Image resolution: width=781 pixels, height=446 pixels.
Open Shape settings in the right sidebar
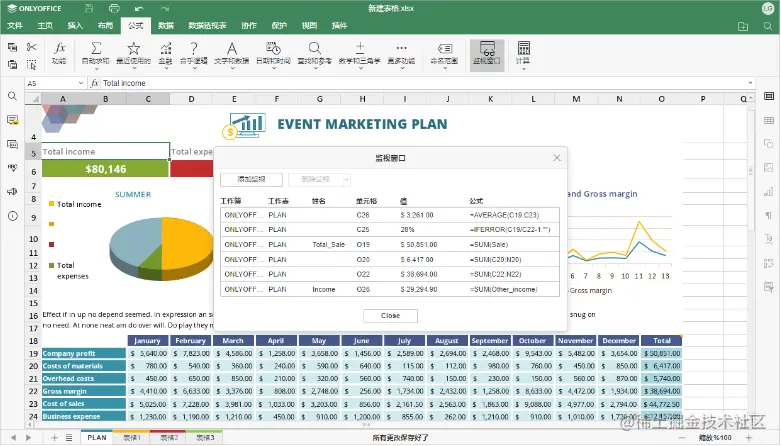(769, 144)
